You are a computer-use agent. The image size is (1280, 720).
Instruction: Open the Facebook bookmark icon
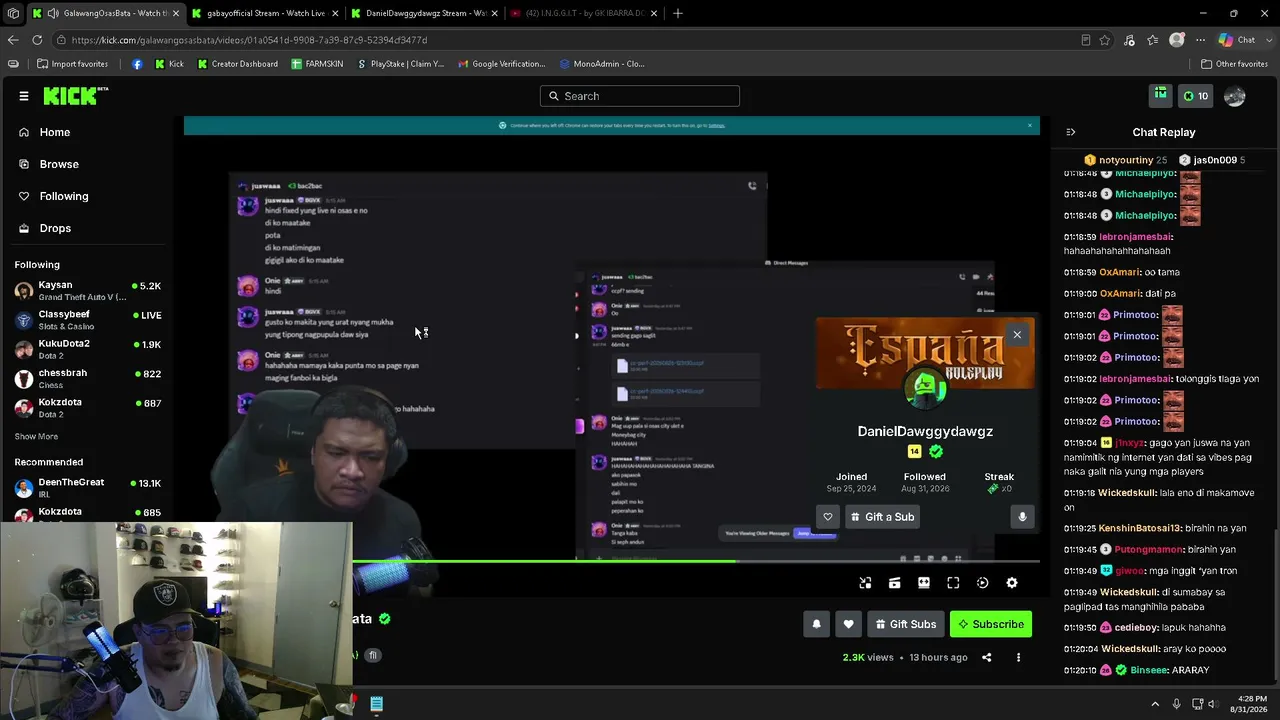point(137,64)
